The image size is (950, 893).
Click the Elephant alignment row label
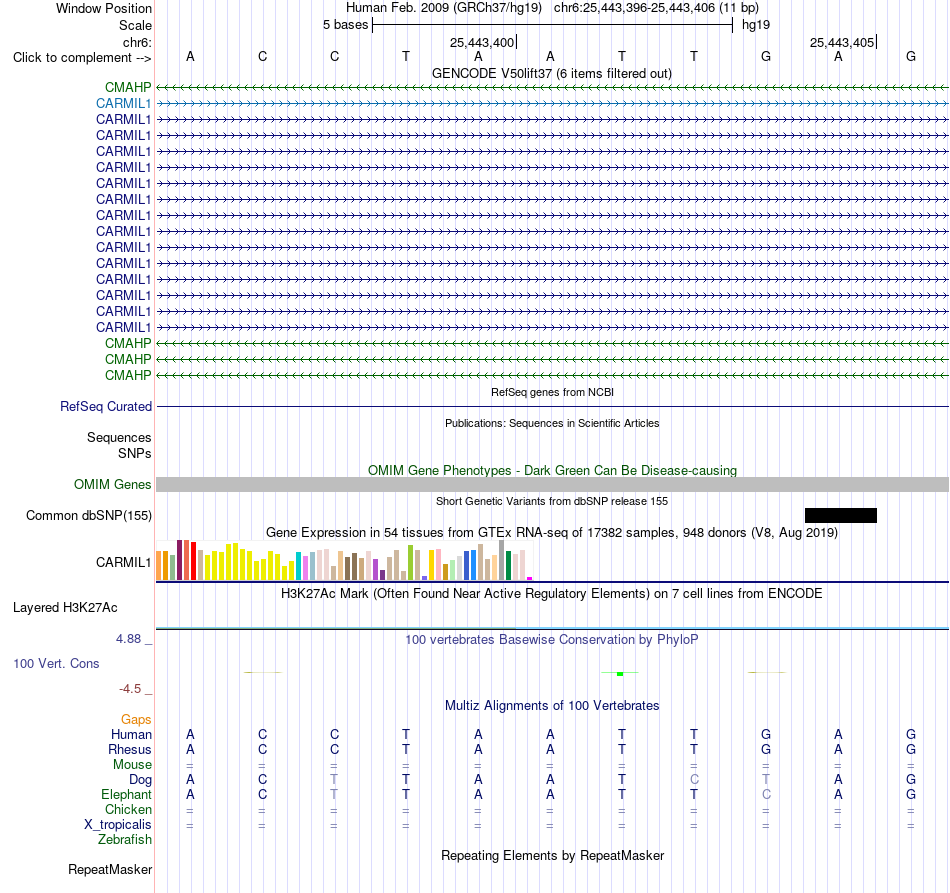pos(126,794)
